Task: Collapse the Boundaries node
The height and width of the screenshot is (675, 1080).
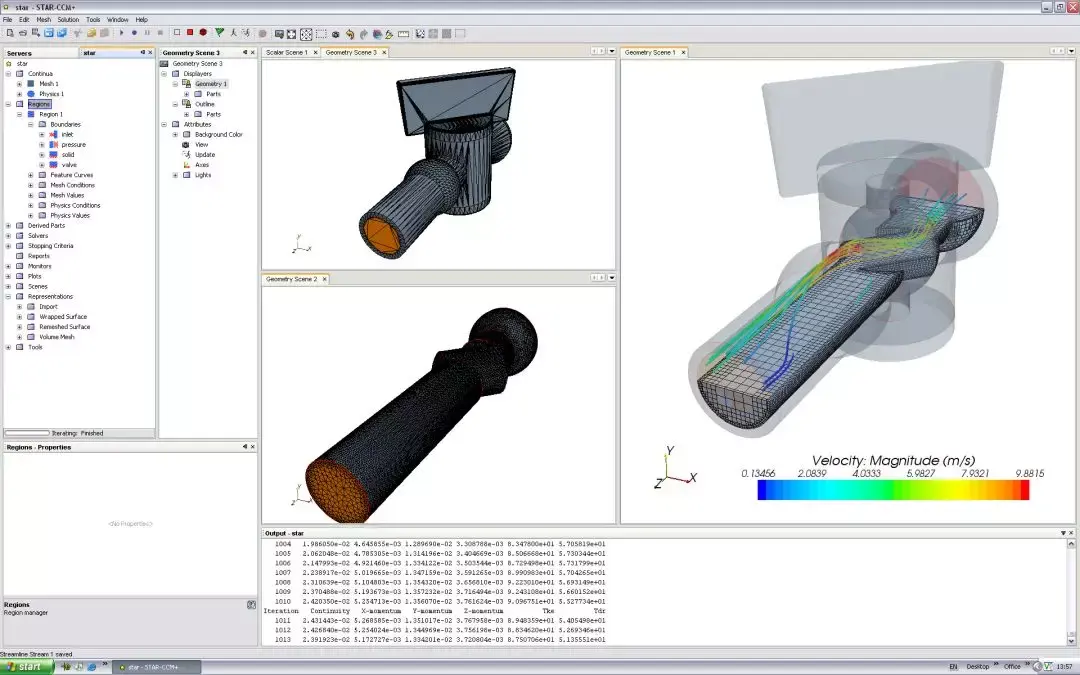Action: click(x=30, y=125)
